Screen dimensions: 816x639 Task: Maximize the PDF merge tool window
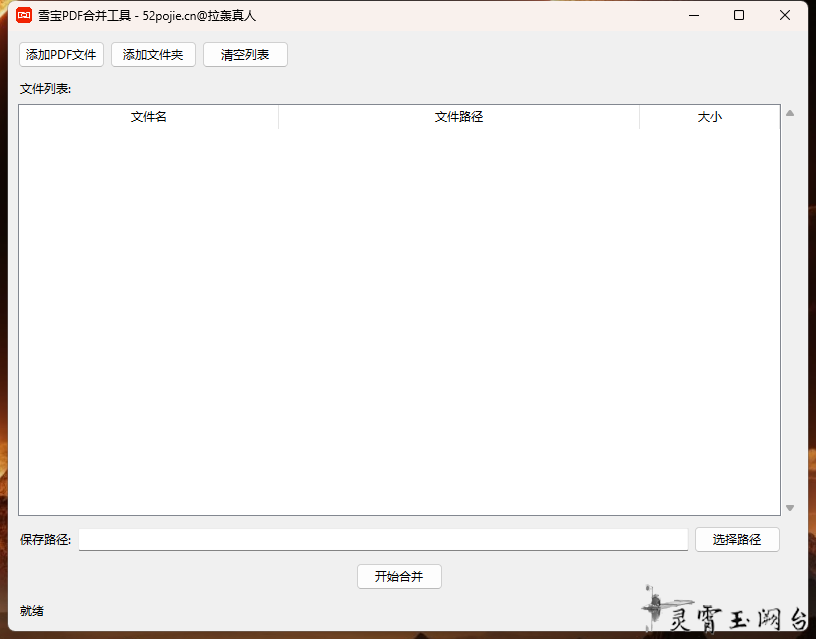click(739, 15)
